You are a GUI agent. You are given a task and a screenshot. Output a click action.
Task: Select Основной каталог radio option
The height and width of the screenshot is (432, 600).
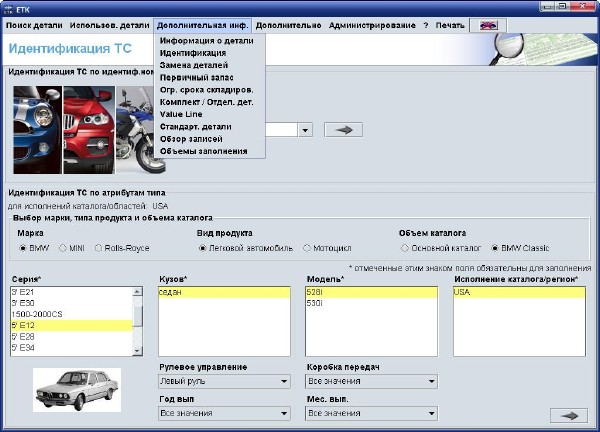[x=405, y=247]
